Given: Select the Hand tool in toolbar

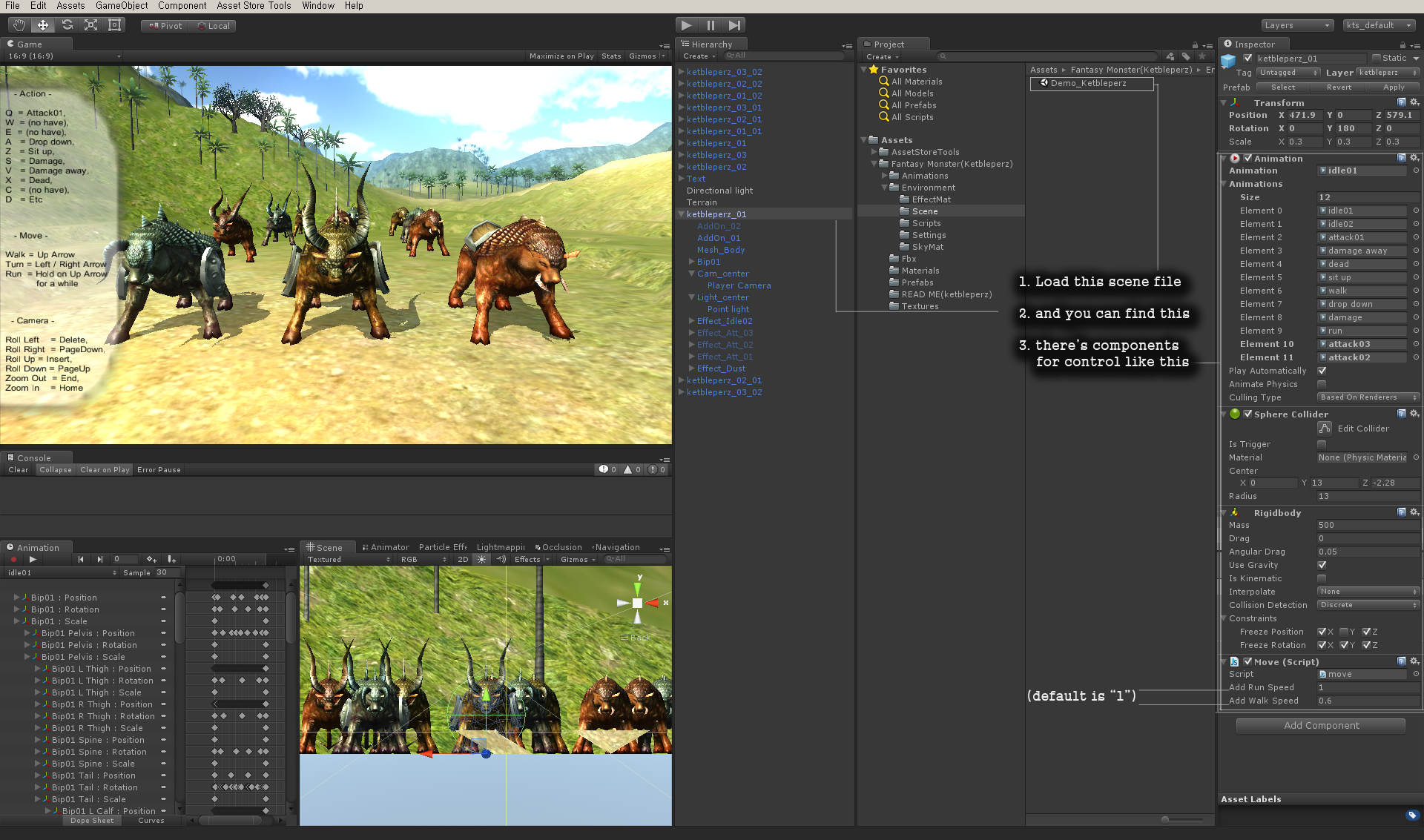Looking at the screenshot, I should [19, 25].
